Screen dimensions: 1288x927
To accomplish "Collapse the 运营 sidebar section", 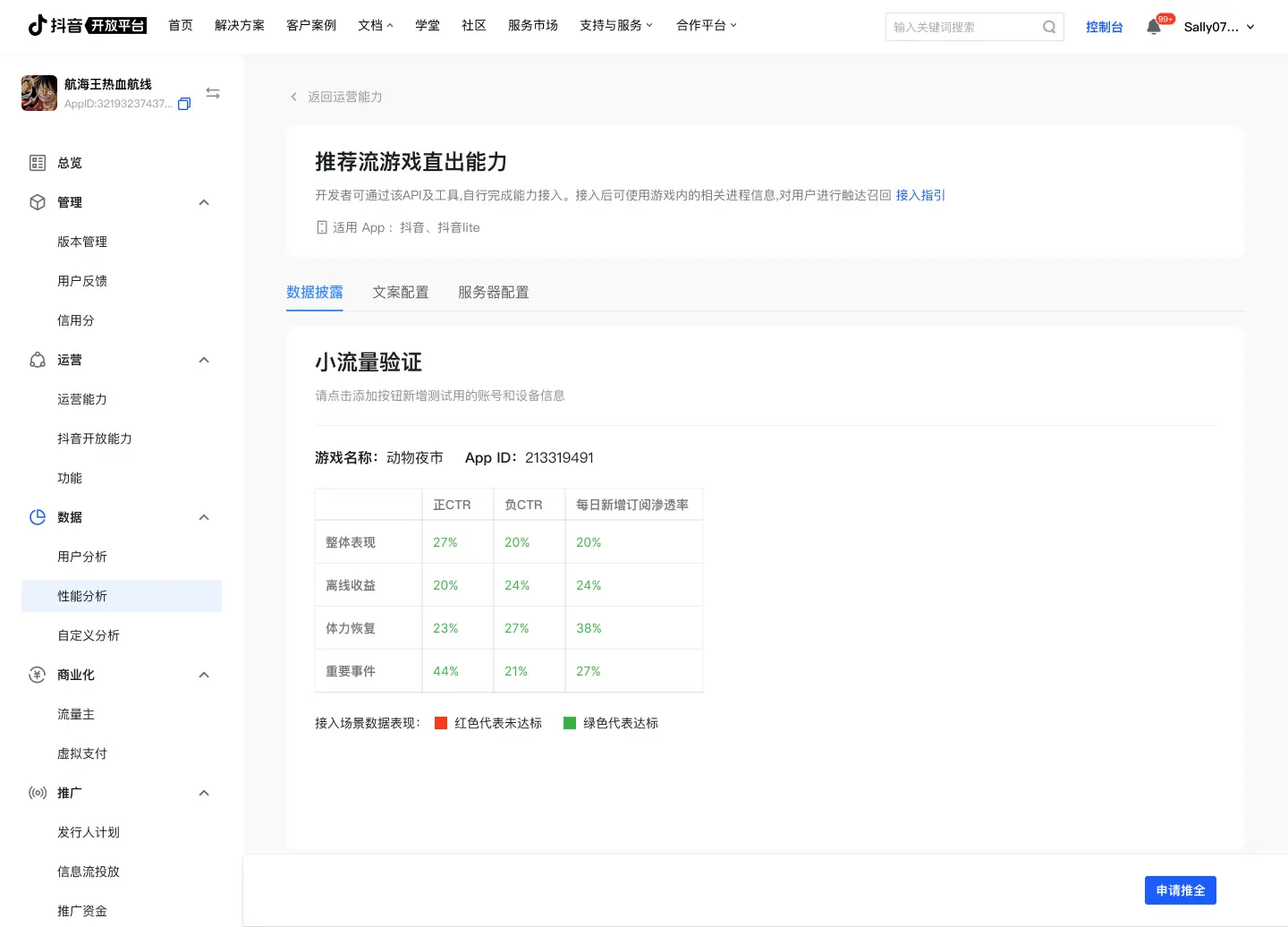I will click(x=204, y=360).
